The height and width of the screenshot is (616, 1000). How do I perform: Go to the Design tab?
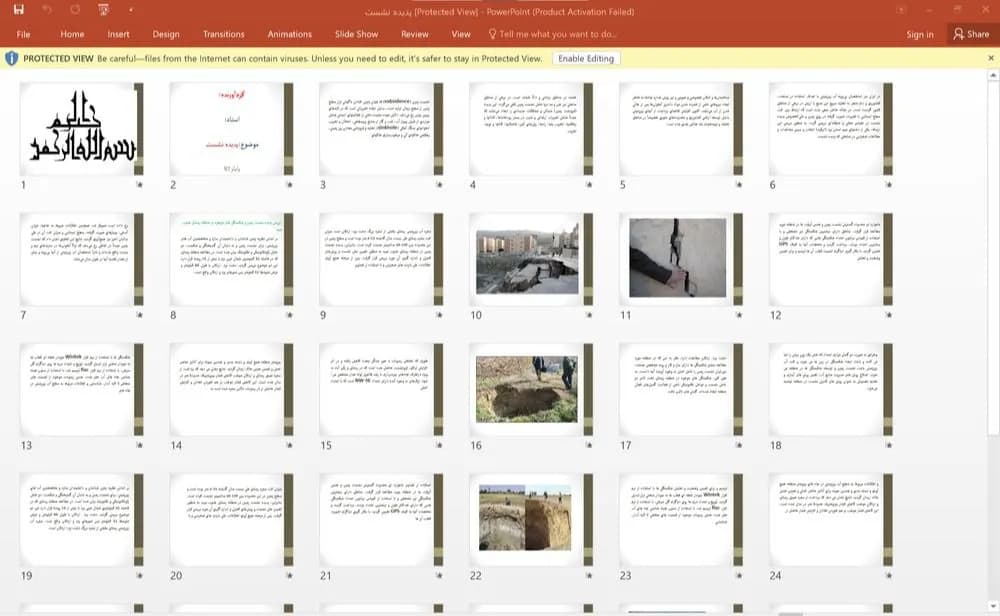tap(166, 34)
